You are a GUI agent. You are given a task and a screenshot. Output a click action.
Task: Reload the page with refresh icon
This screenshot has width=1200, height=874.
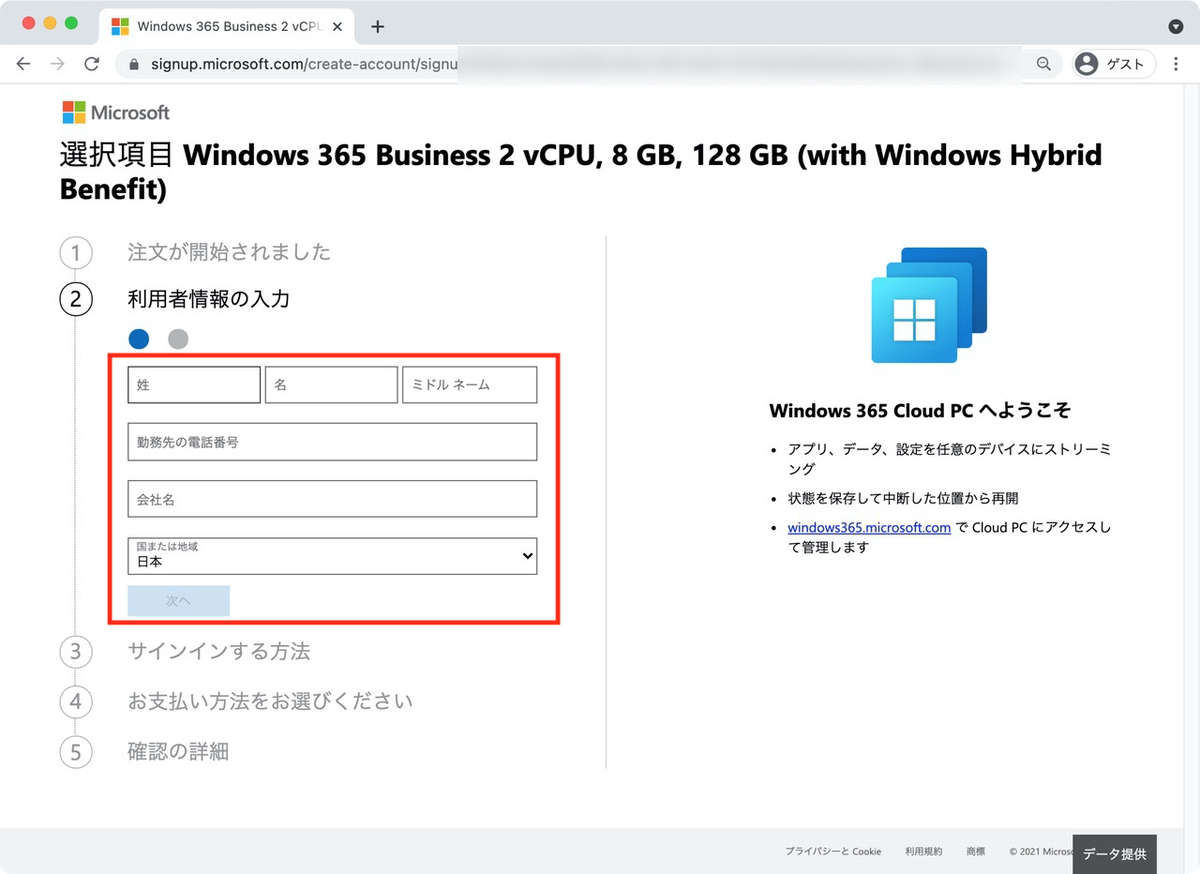coord(92,63)
